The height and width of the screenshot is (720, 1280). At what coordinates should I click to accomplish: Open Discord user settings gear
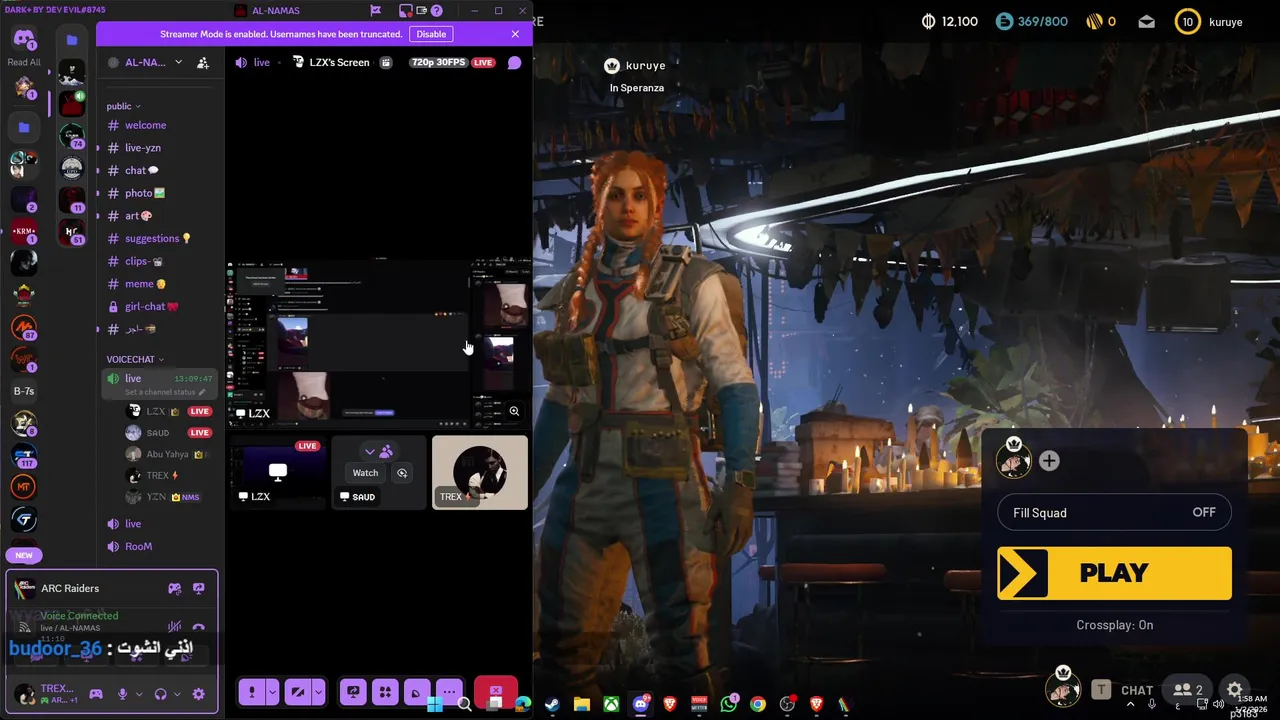tap(198, 694)
